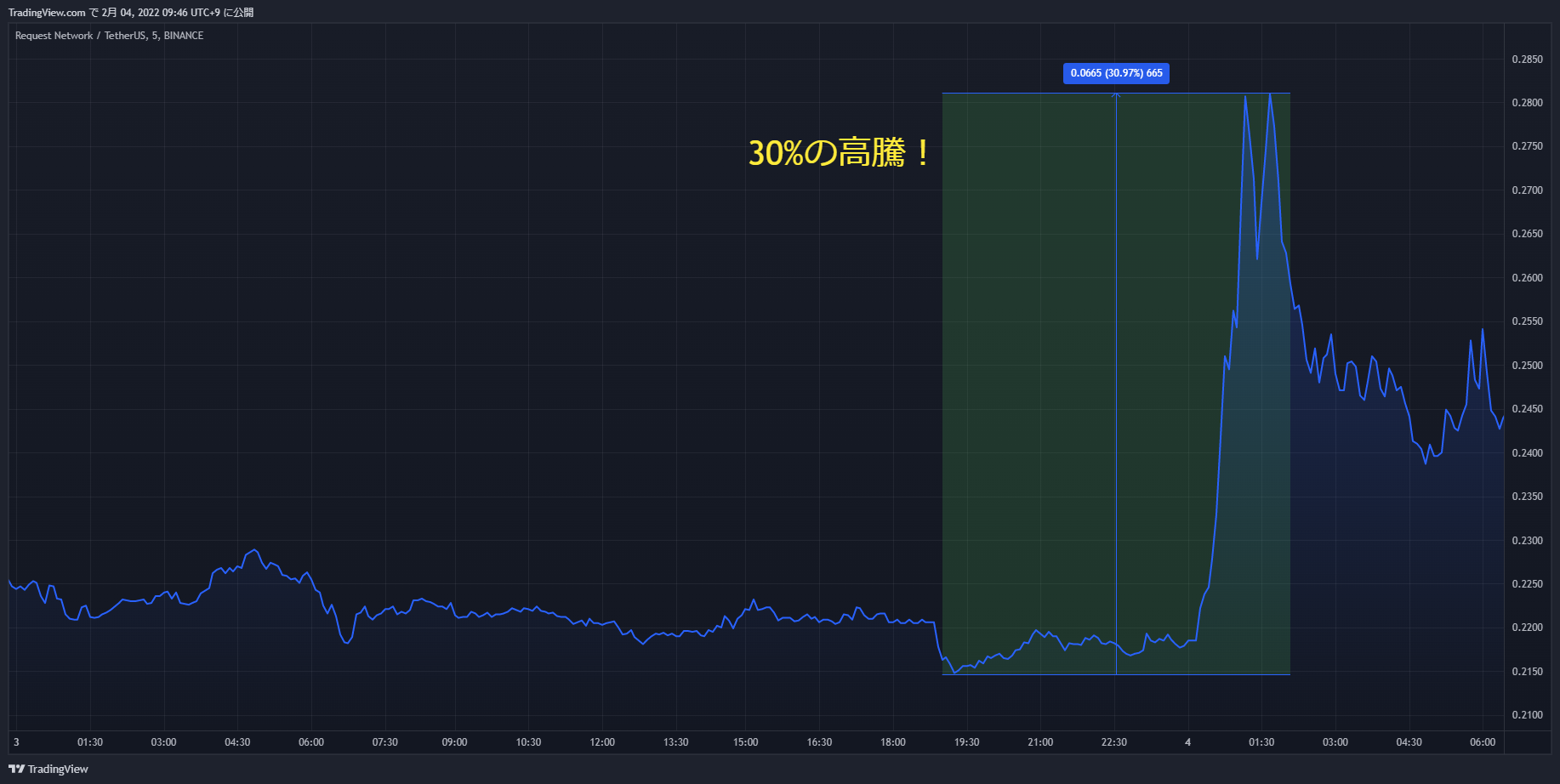Click the 12:00 time axis label
The height and width of the screenshot is (784, 1560).
pyautogui.click(x=602, y=742)
